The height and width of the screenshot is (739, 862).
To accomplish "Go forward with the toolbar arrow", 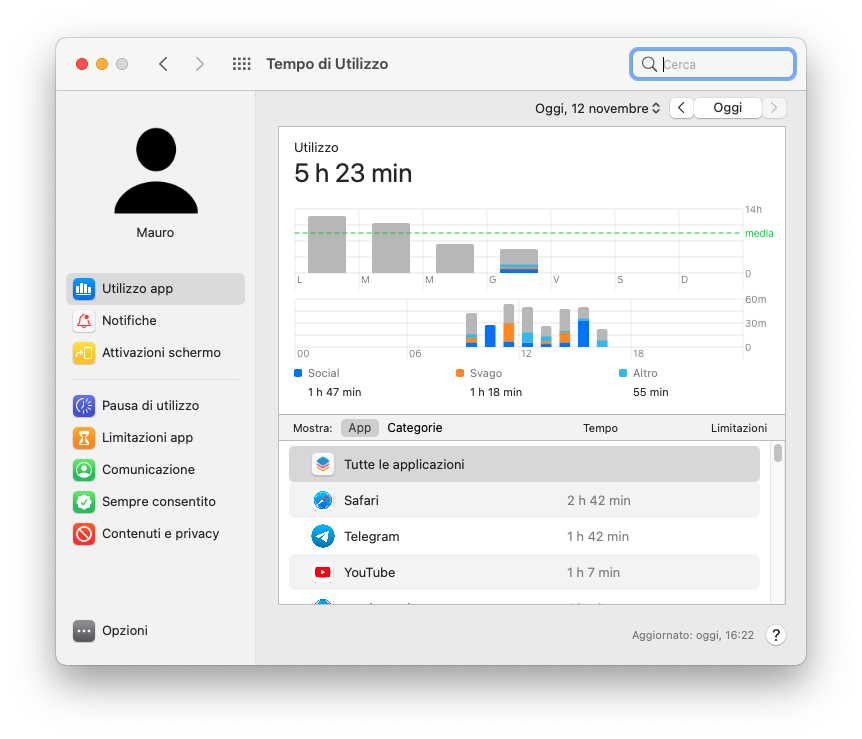I will (200, 64).
